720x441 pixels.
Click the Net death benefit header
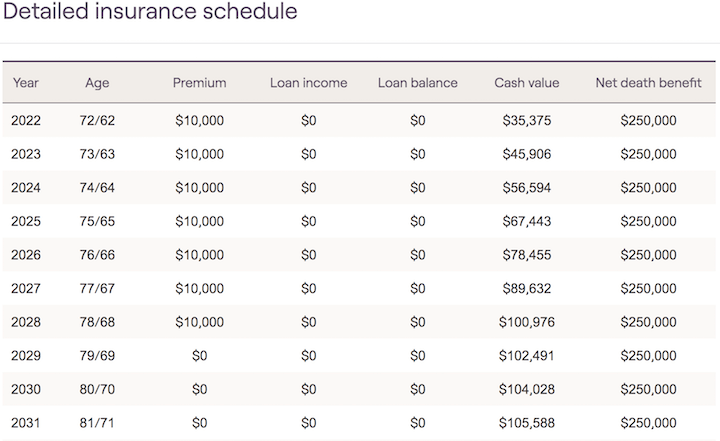pos(648,83)
